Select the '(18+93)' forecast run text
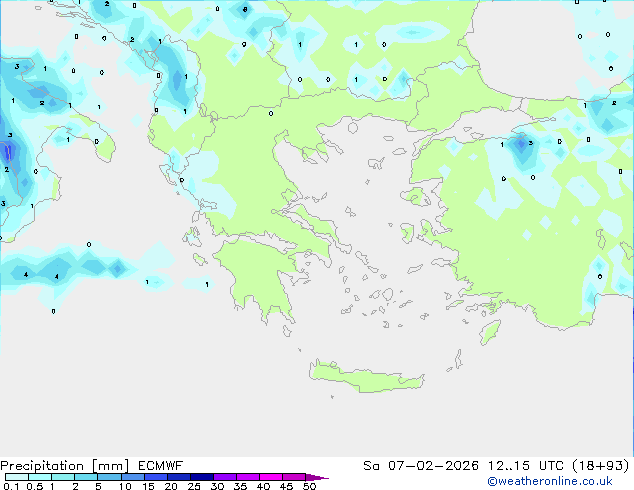Image resolution: width=634 pixels, height=490 pixels. point(600,465)
